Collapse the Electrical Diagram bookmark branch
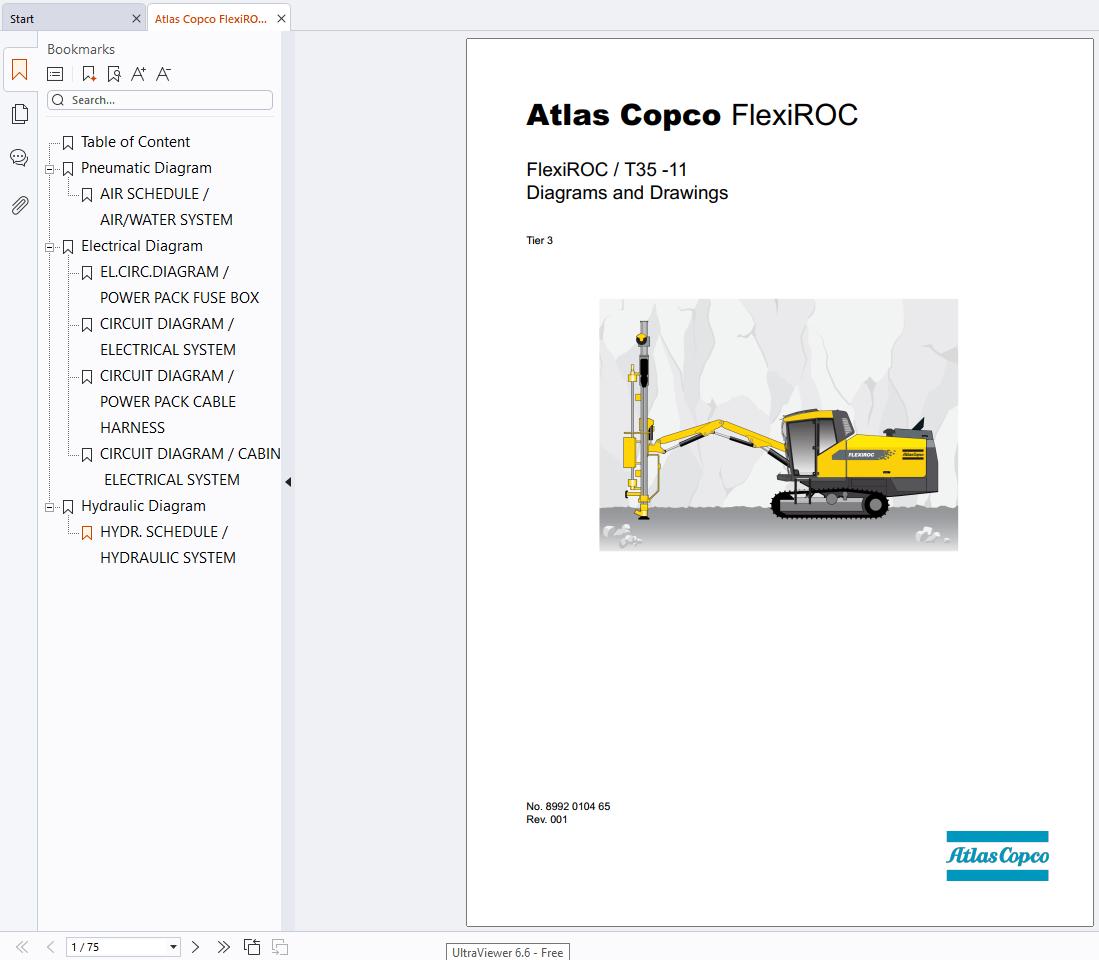Screen dimensions: 1099x960 [x=50, y=247]
